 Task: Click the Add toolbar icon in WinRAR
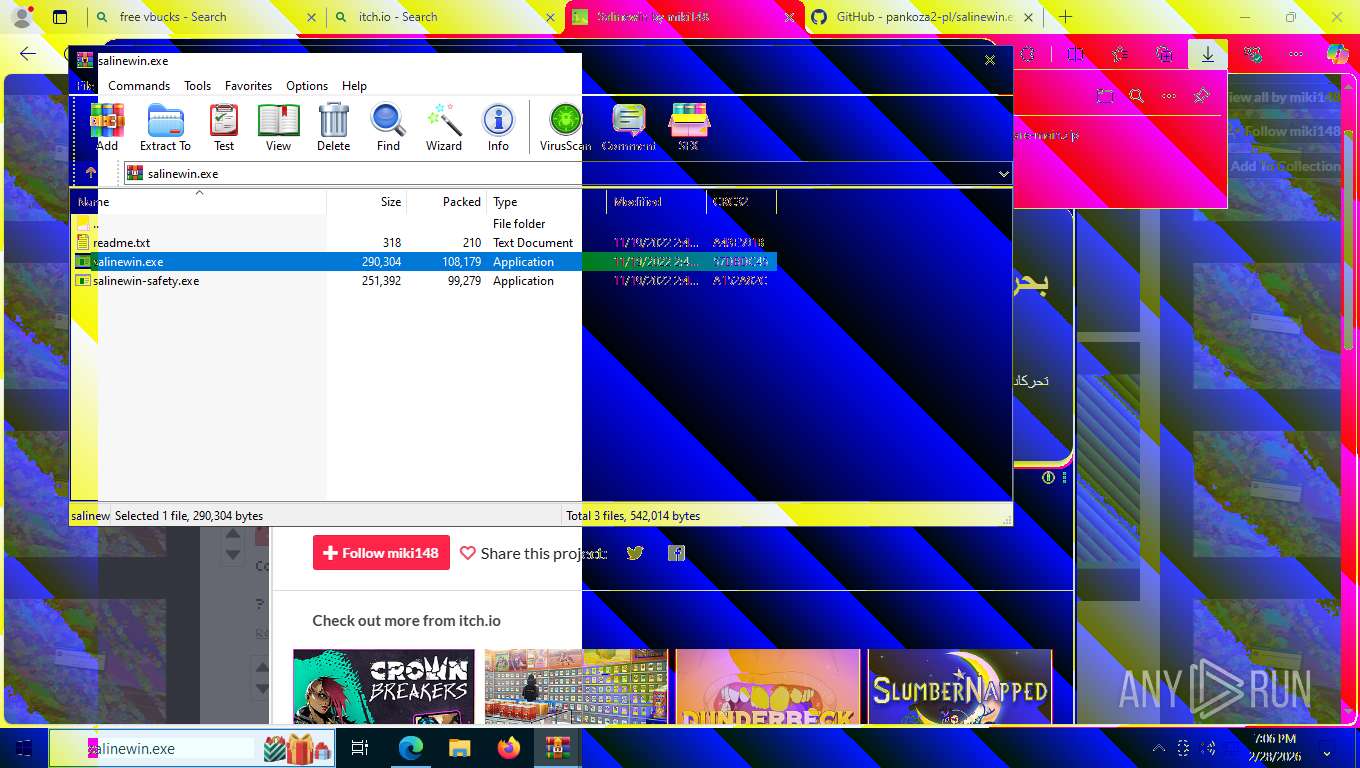[x=107, y=127]
